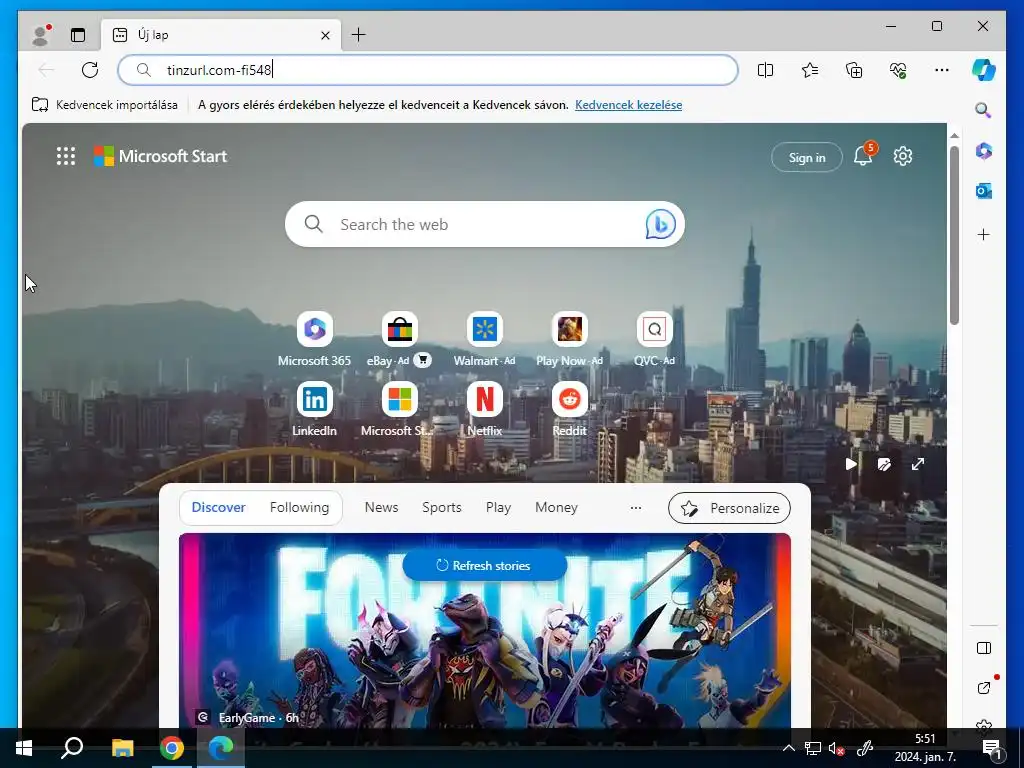Image resolution: width=1024 pixels, height=768 pixels.
Task: Open Google Chrome from taskbar
Action: point(172,748)
